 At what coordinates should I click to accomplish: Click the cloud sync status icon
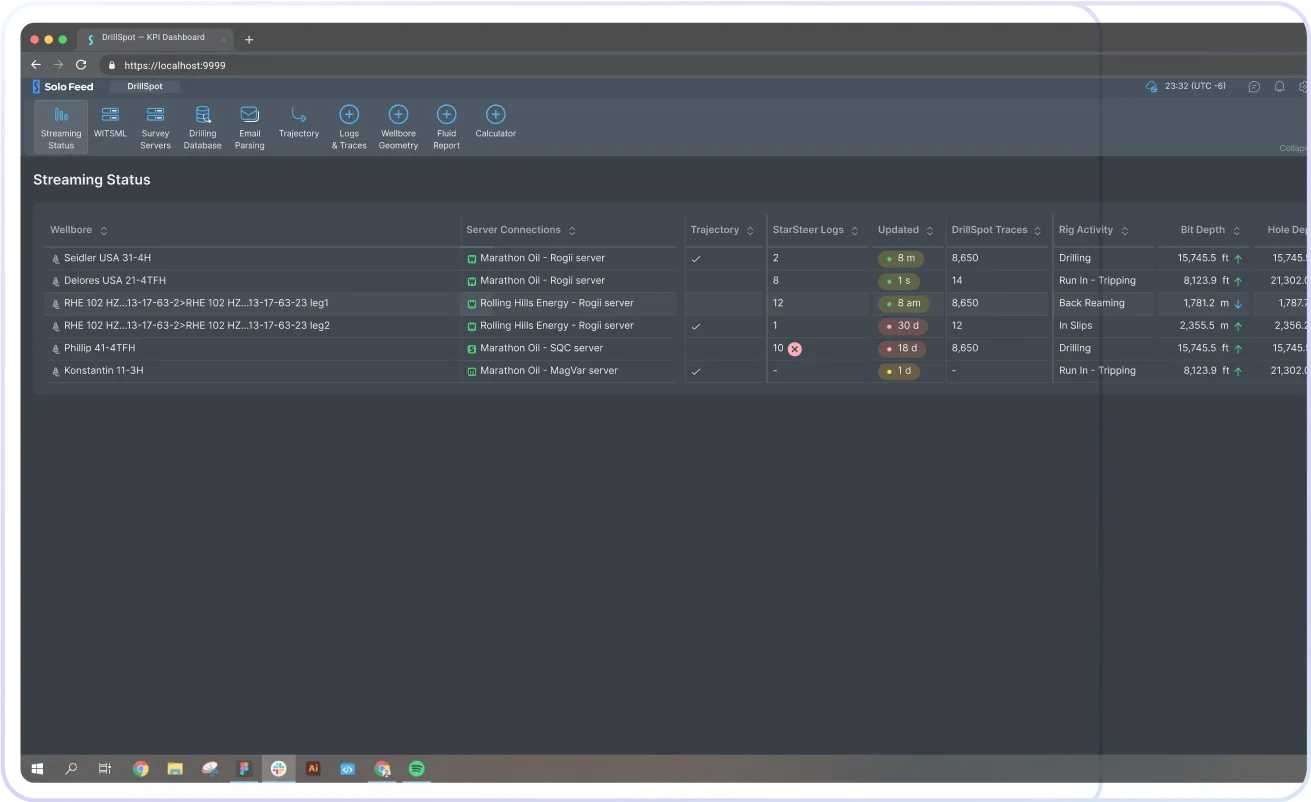1151,87
